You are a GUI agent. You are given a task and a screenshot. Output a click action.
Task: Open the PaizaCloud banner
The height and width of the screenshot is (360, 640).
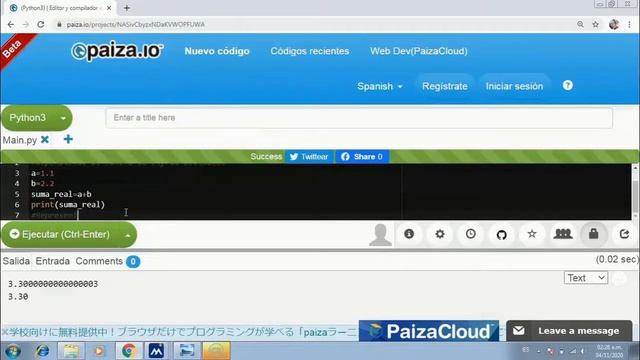pyautogui.click(x=429, y=331)
